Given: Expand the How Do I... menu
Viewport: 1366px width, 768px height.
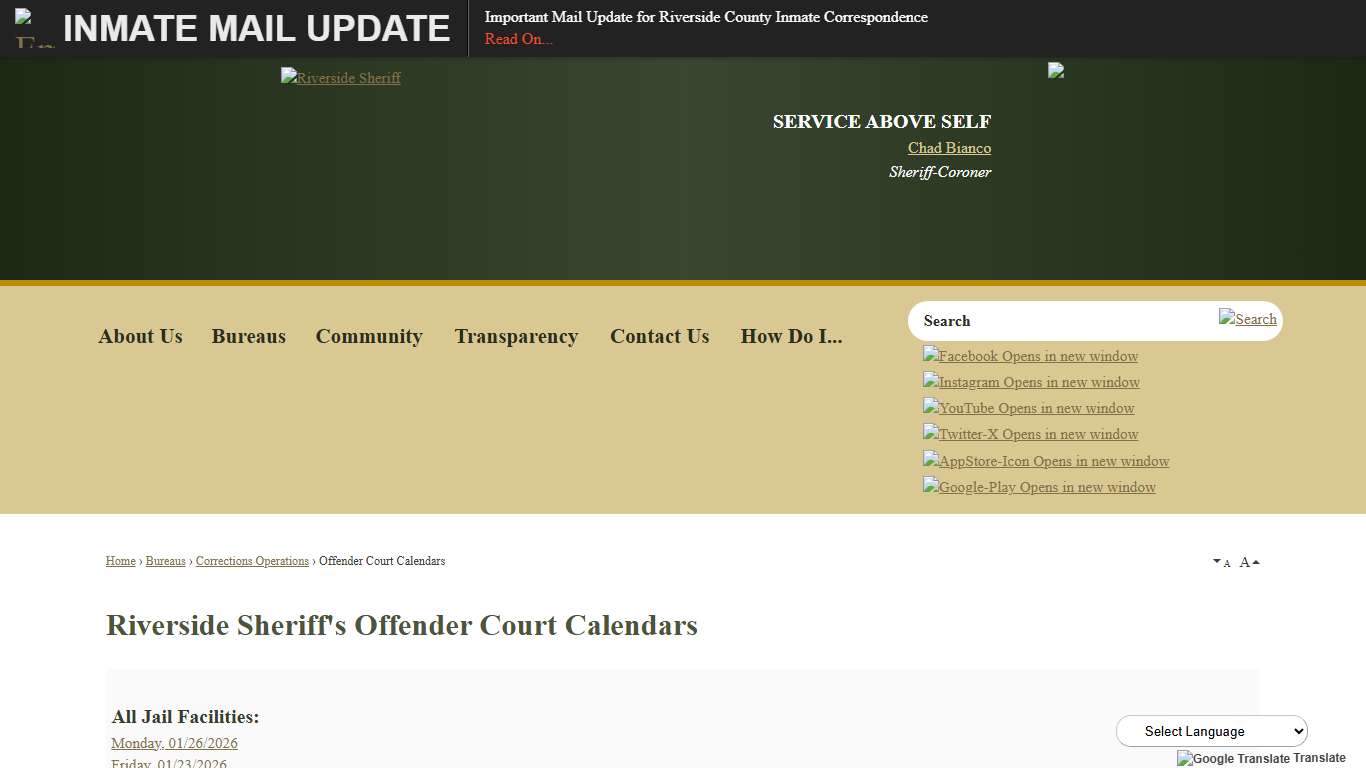Looking at the screenshot, I should point(791,336).
